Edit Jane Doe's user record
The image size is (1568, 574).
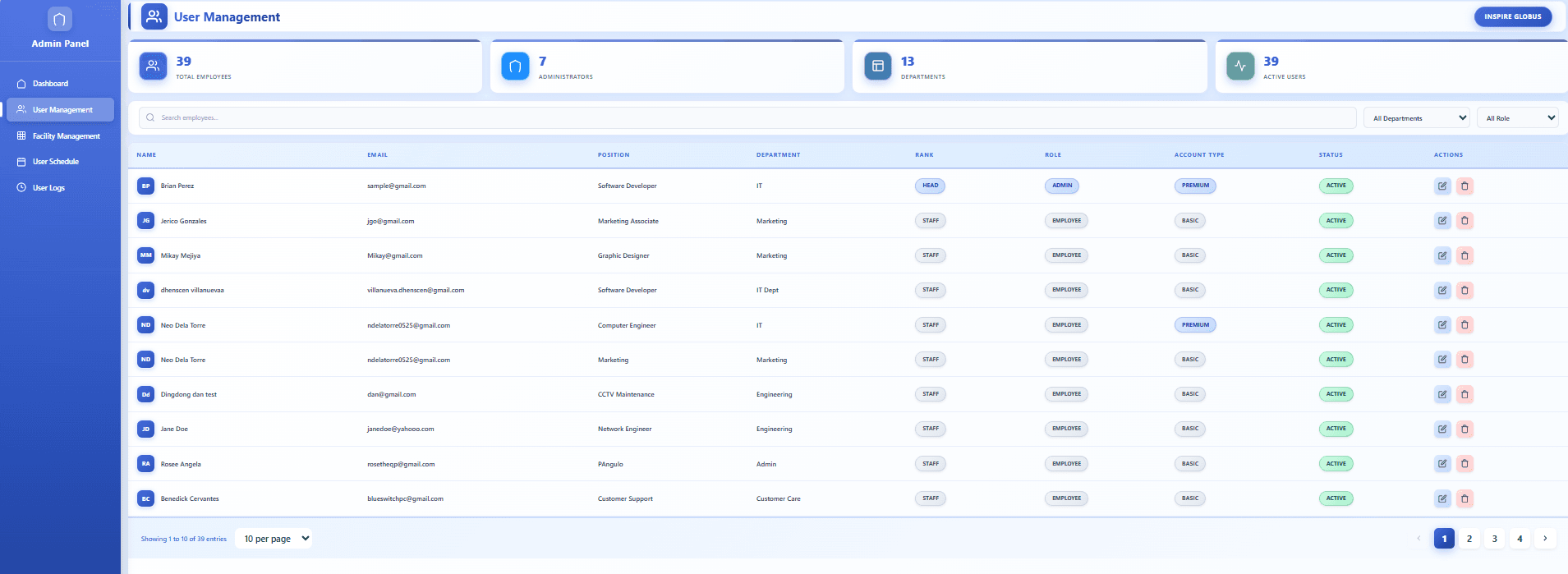tap(1442, 429)
